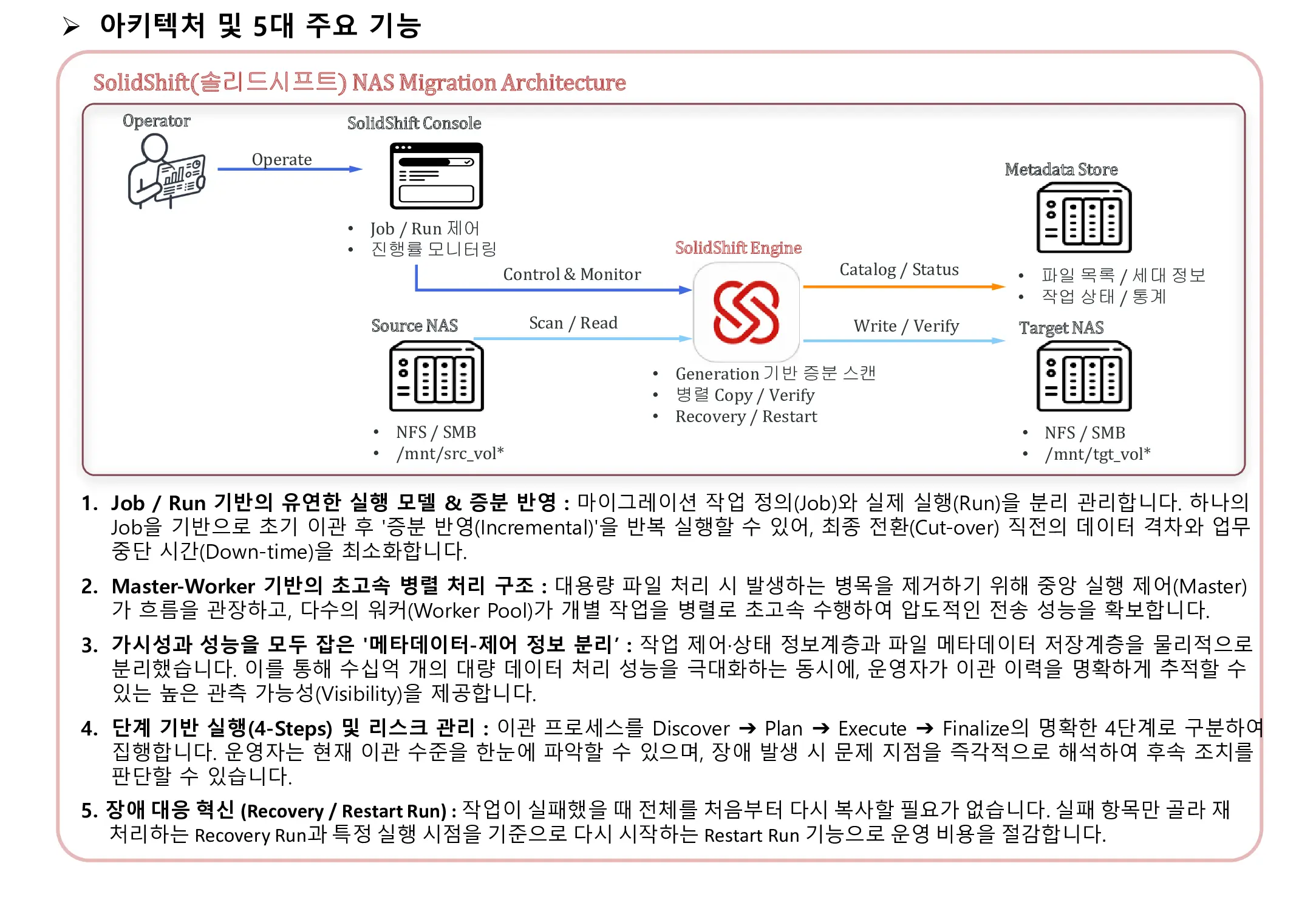Image resolution: width=1316 pixels, height=911 pixels.
Task: Select the '작업 상태 / 통계' bullet
Action: point(1103,296)
